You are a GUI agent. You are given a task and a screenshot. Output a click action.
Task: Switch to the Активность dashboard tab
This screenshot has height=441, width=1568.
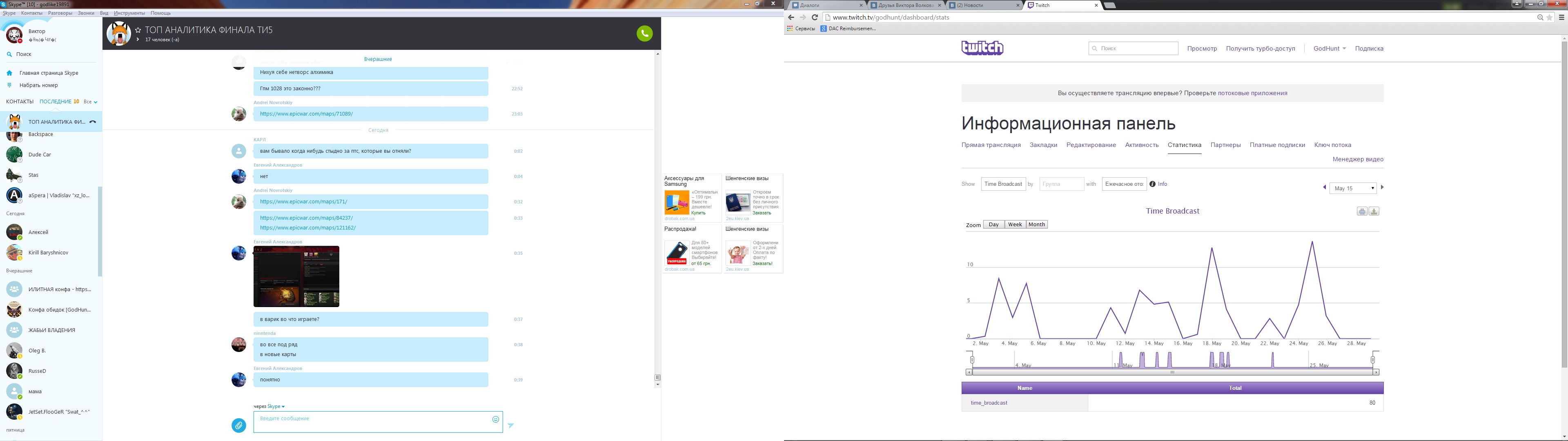click(1141, 145)
